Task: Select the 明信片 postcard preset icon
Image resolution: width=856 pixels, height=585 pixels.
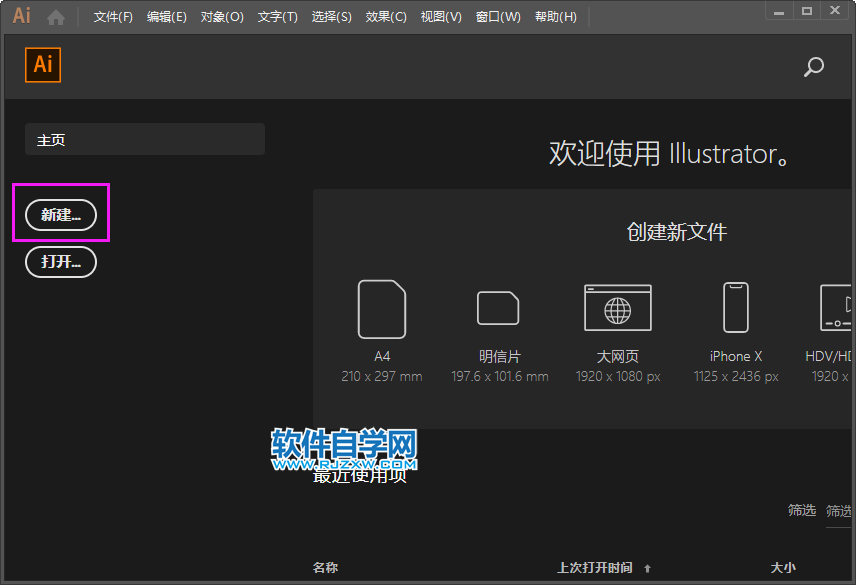Action: [x=499, y=307]
